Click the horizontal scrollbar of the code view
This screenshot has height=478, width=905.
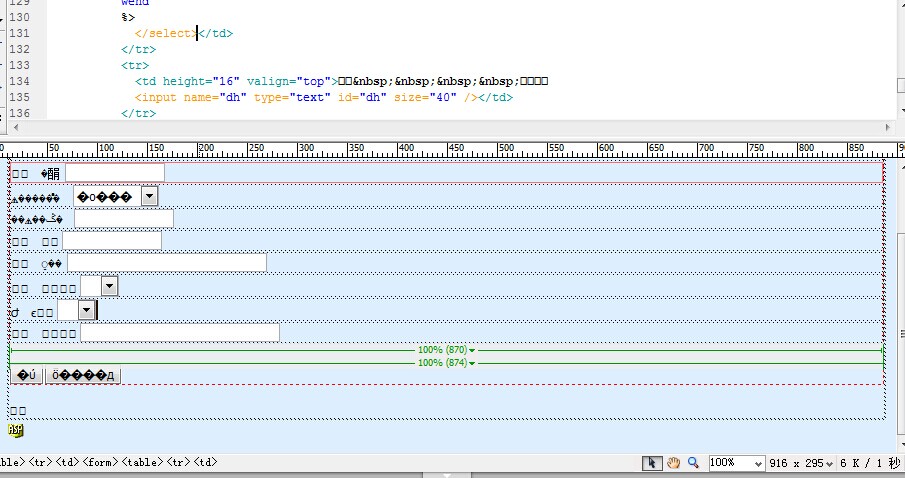click(452, 127)
